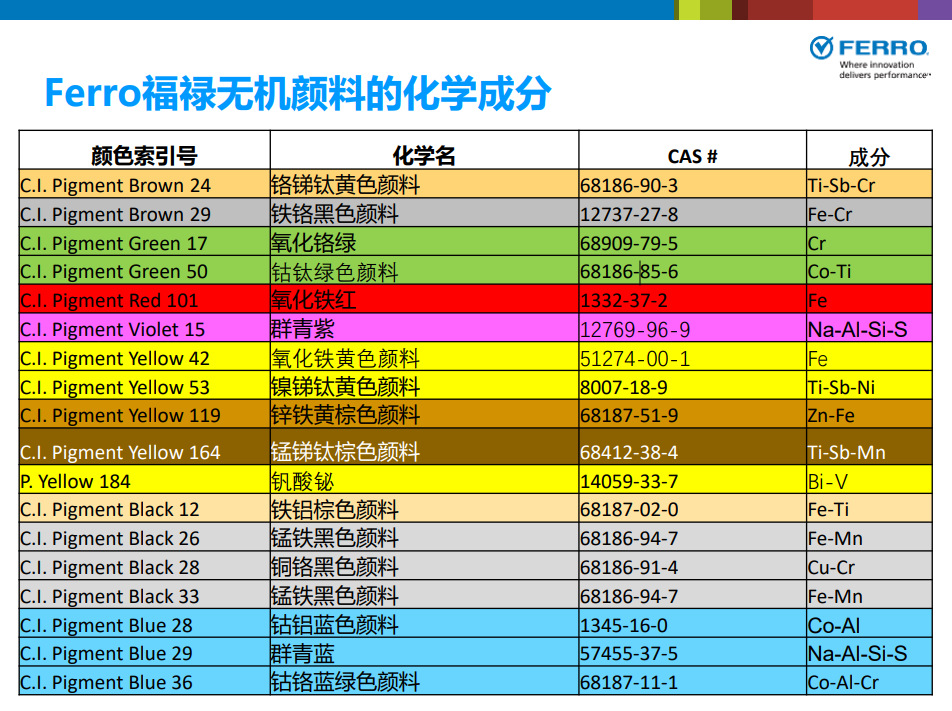Click the Ferro logo in the corner
The width and height of the screenshot is (952, 711).
pyautogui.click(x=869, y=57)
